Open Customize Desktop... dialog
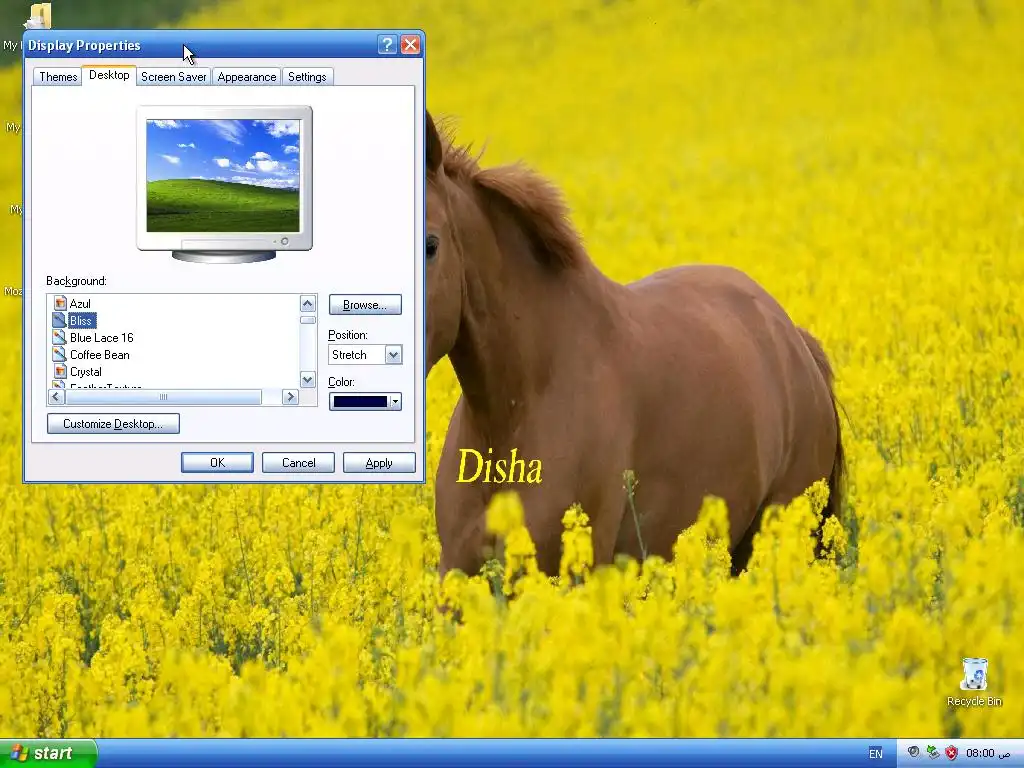Screen dimensions: 1024x768 [x=113, y=423]
